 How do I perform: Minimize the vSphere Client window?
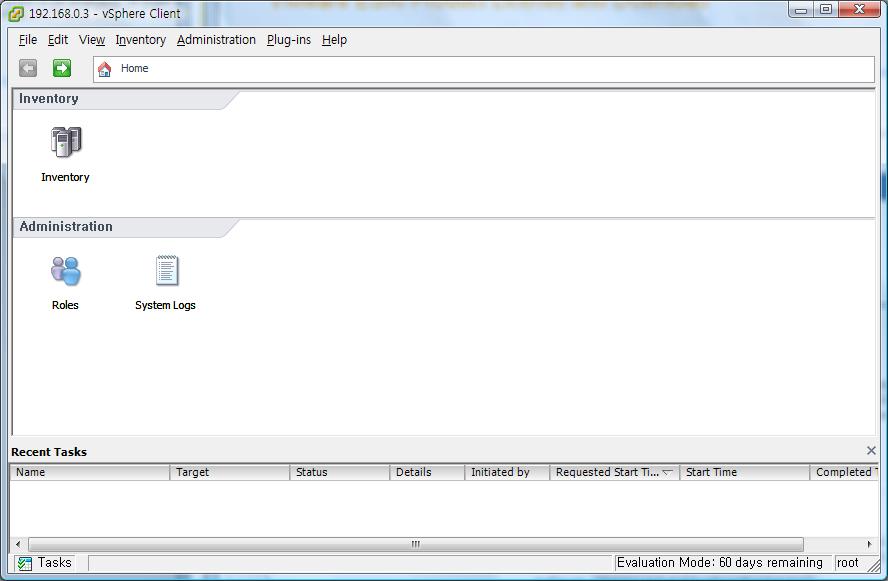(x=801, y=10)
